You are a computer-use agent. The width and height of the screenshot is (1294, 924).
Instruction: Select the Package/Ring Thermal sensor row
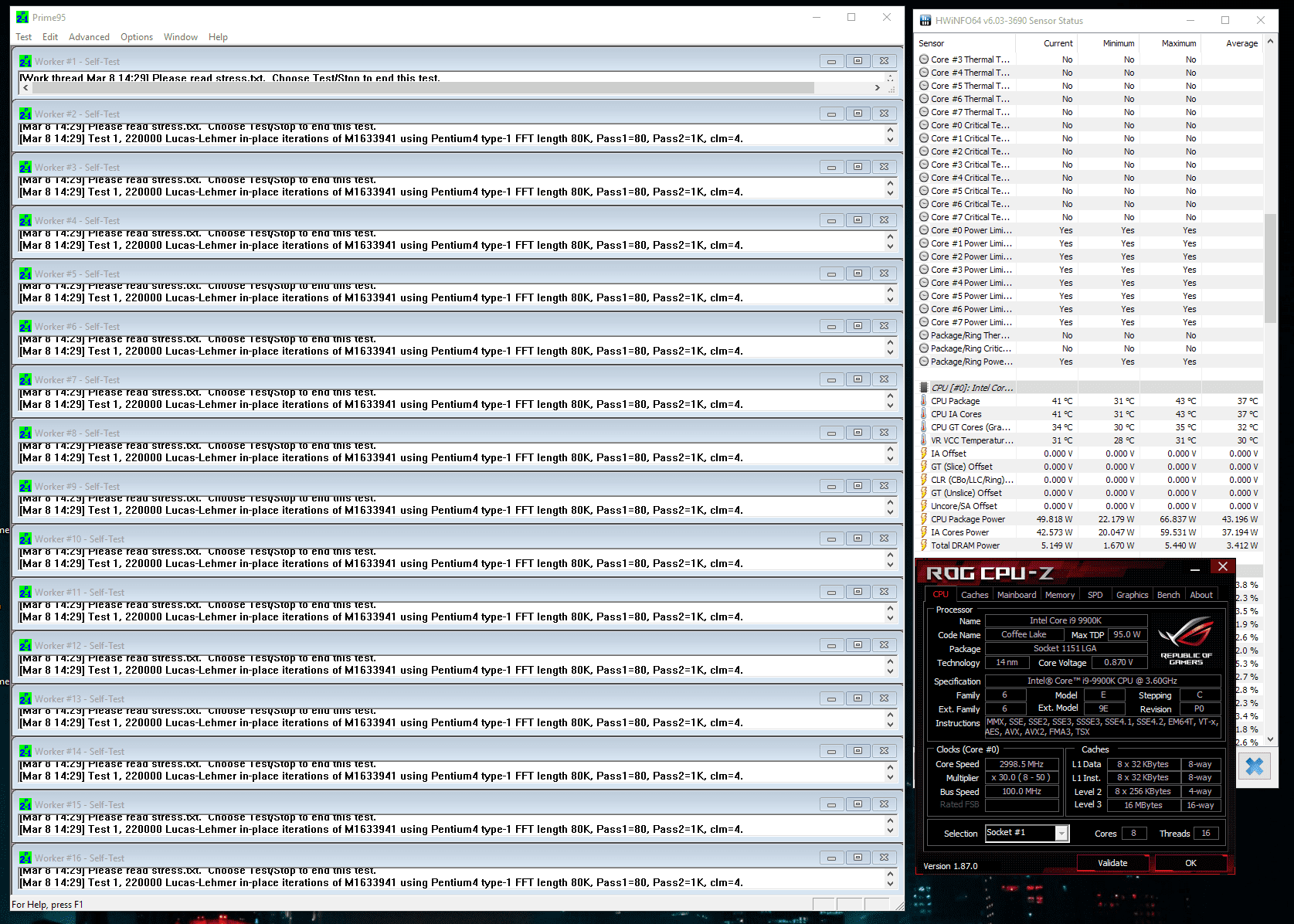[x=1089, y=335]
